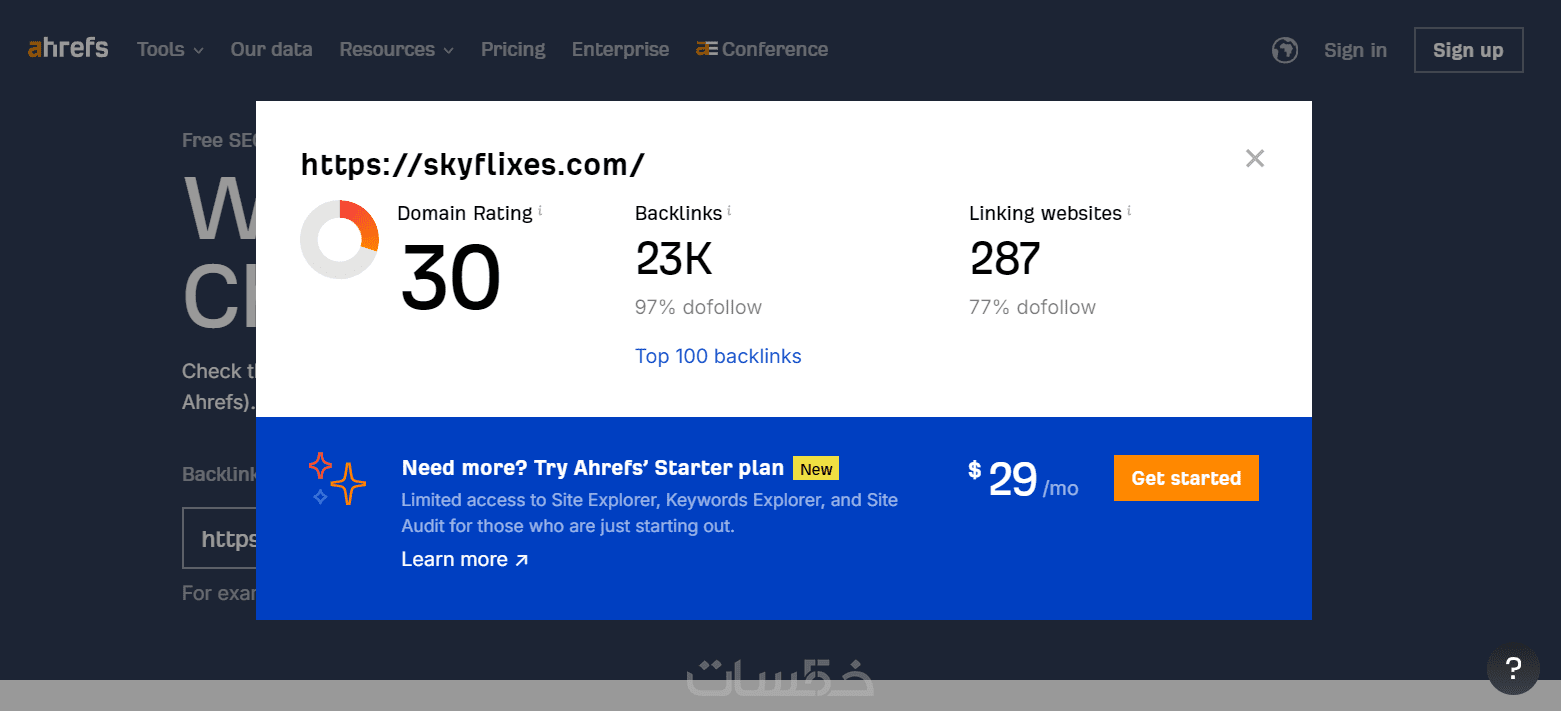
Task: Click the Sign up button
Action: [x=1468, y=50]
